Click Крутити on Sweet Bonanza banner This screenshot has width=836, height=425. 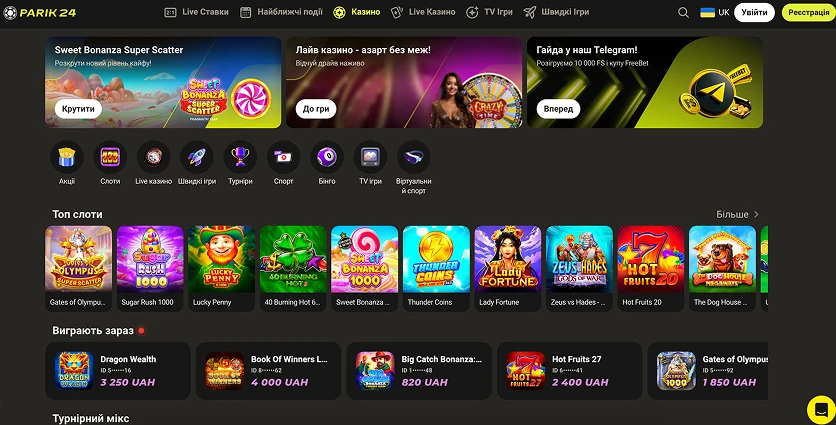pos(78,109)
